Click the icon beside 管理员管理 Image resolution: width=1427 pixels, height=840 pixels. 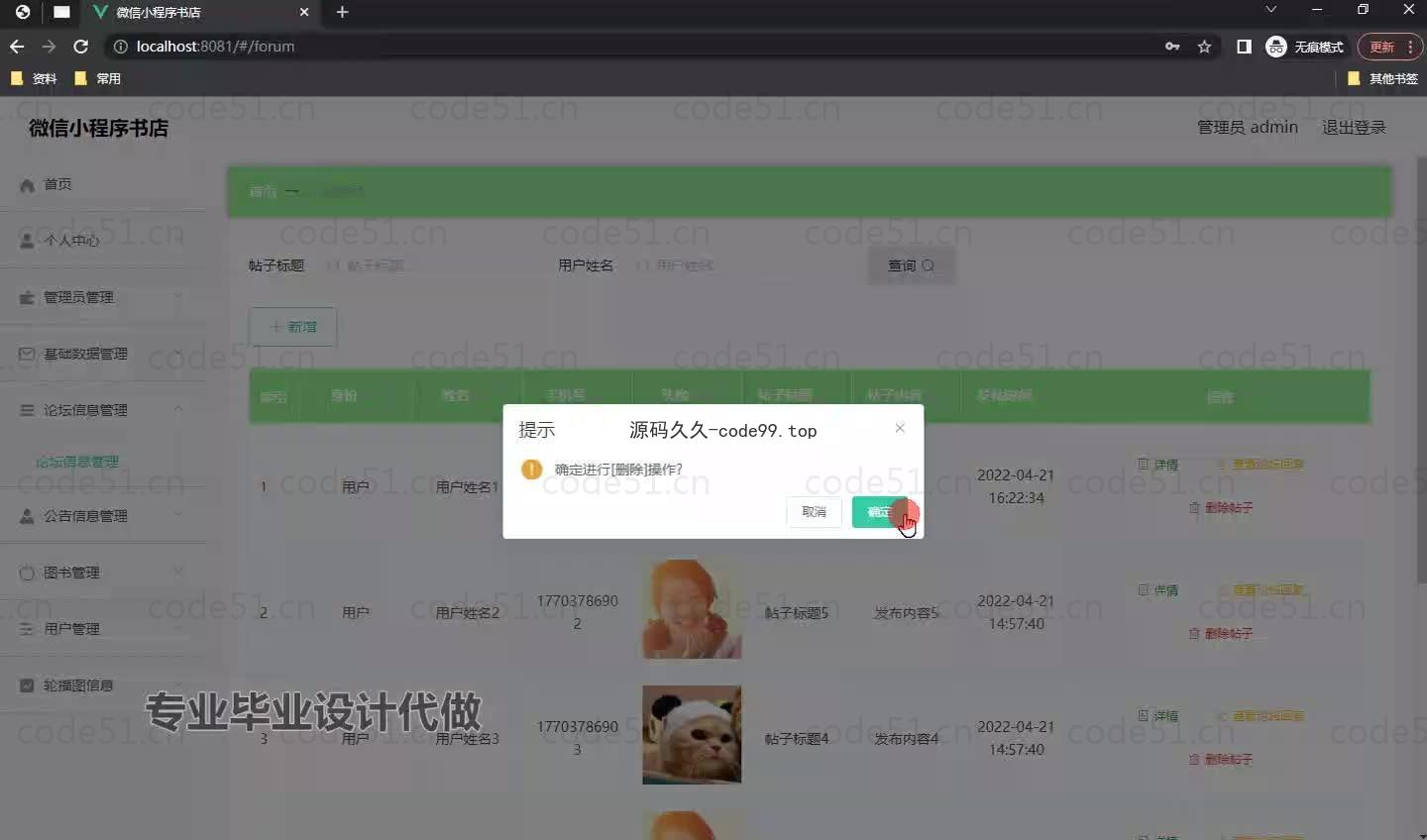click(28, 297)
